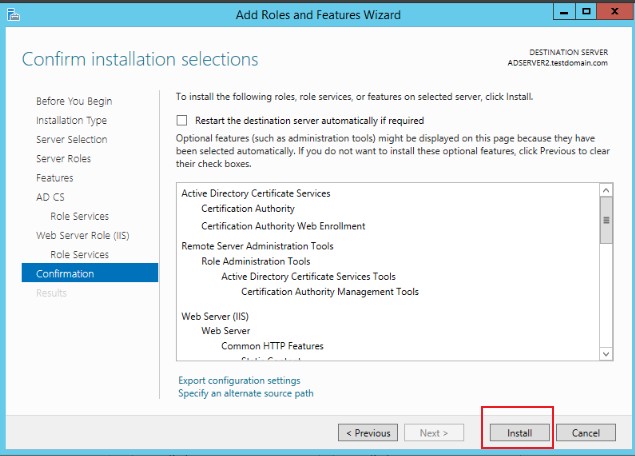Select Certification Authority Web Enrollment entry
The height and width of the screenshot is (456, 635).
point(283,226)
